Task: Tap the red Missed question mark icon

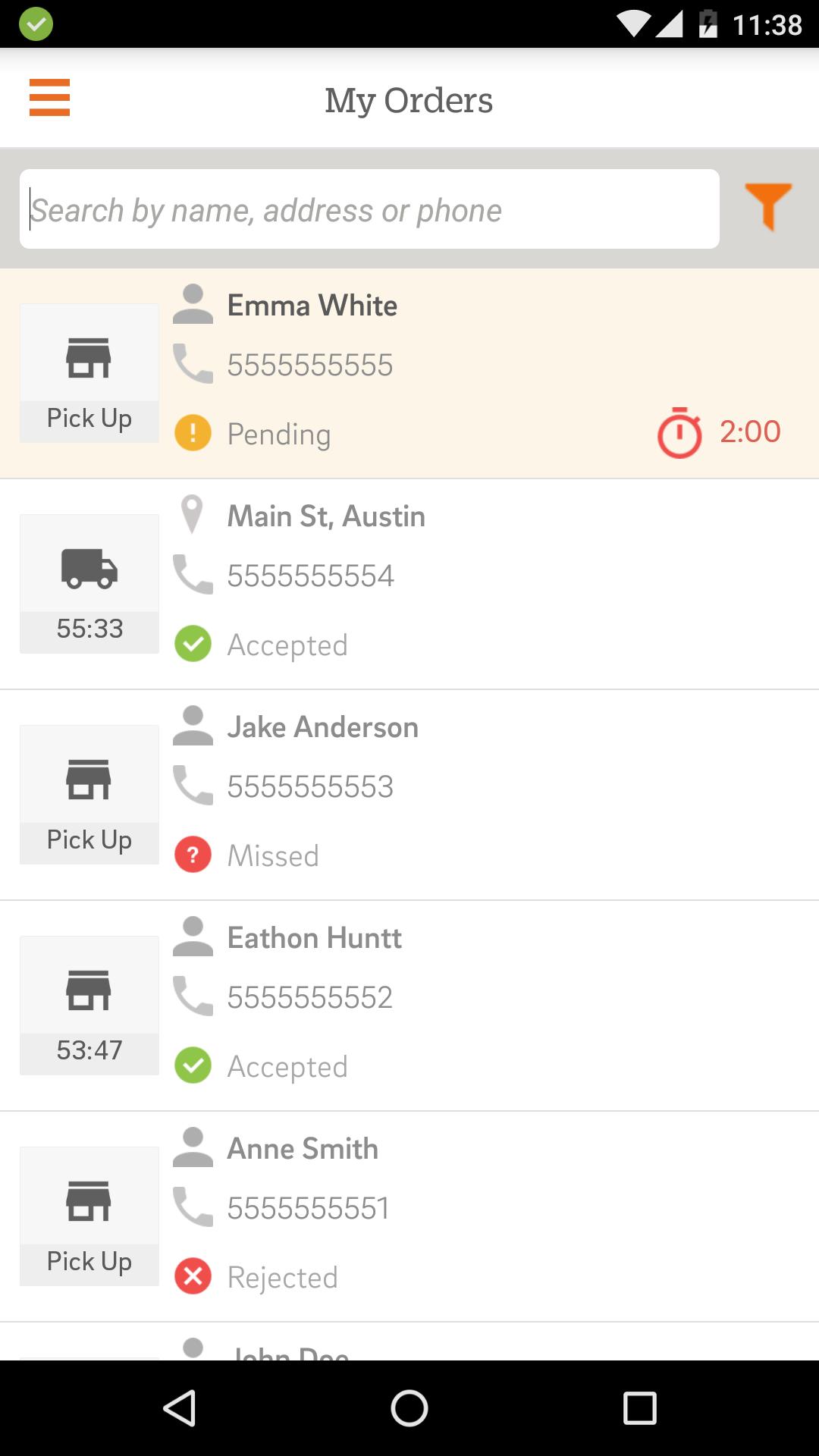Action: (193, 855)
